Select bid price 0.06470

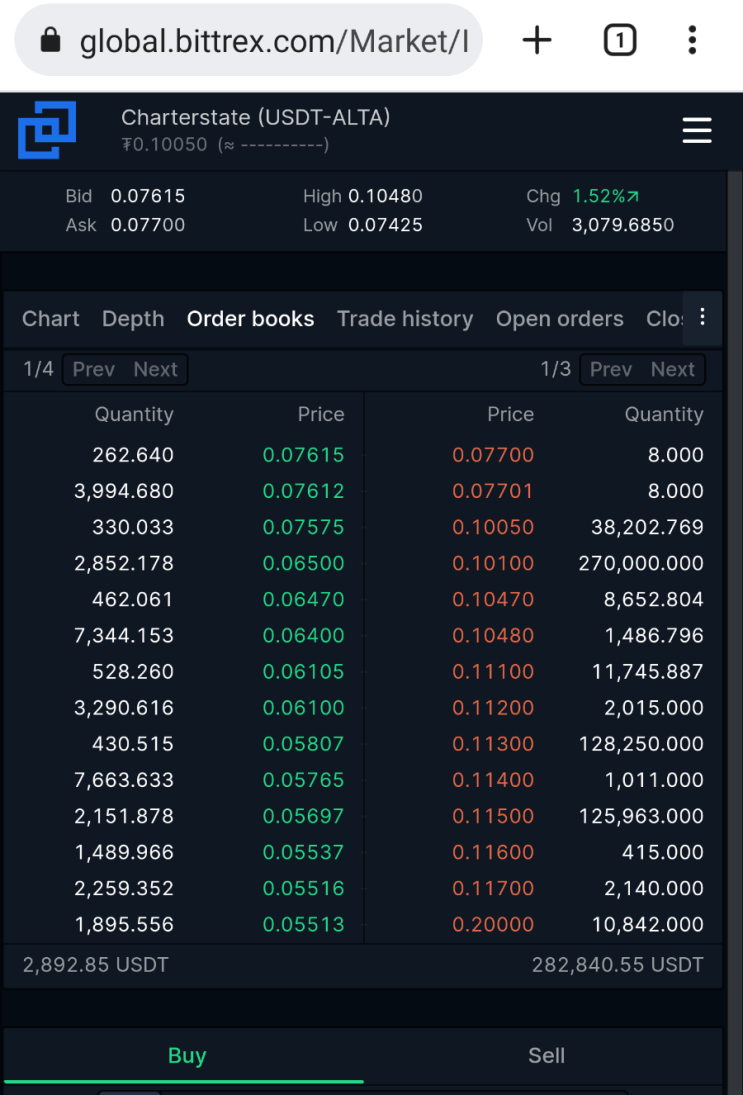(304, 600)
